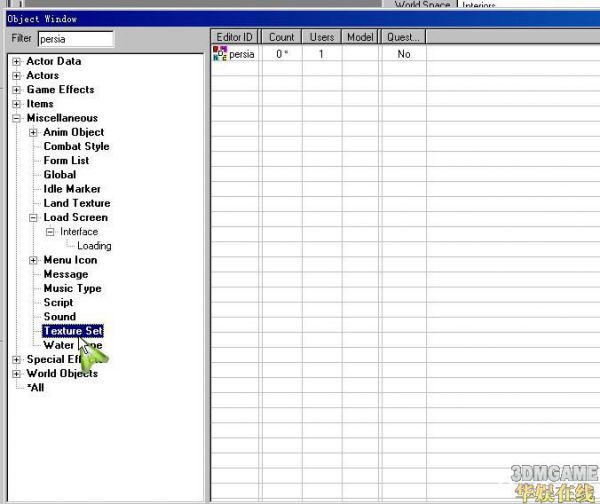Select the Combat Style entry

click(x=76, y=146)
